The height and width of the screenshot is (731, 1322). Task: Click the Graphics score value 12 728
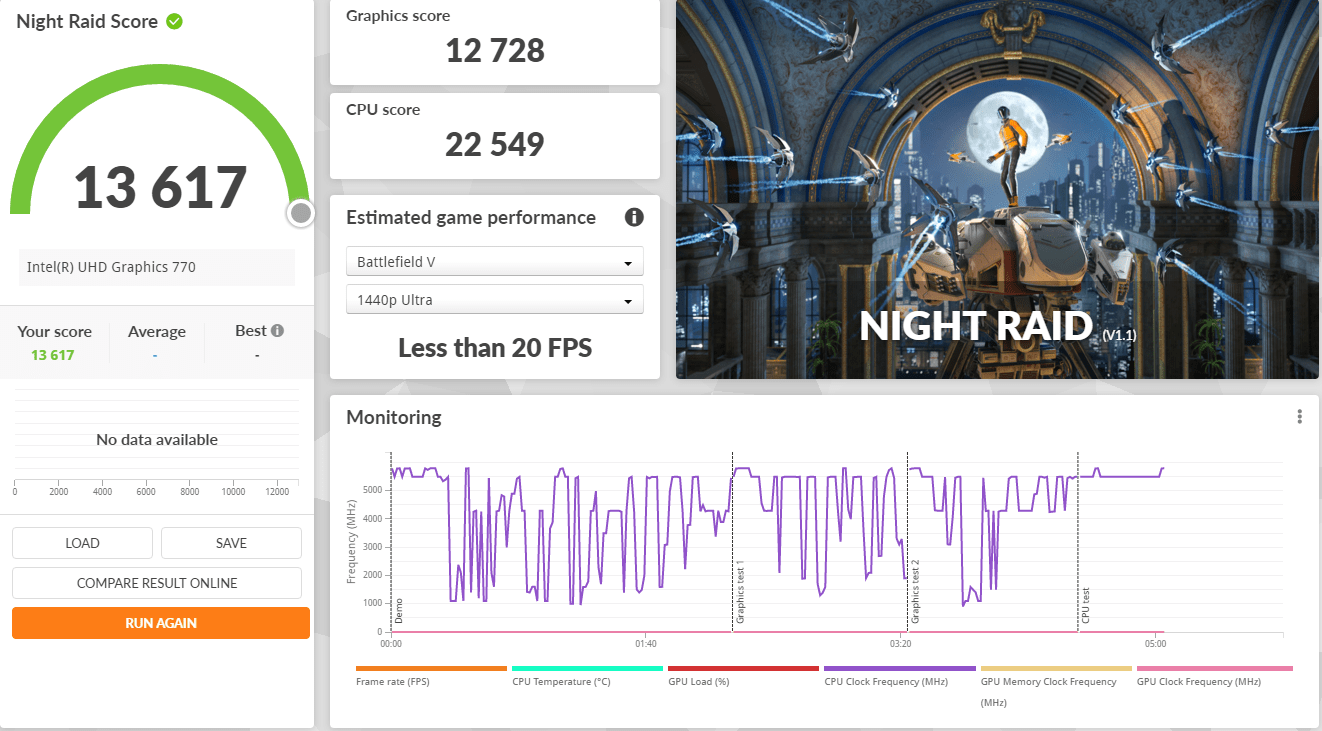coord(495,49)
